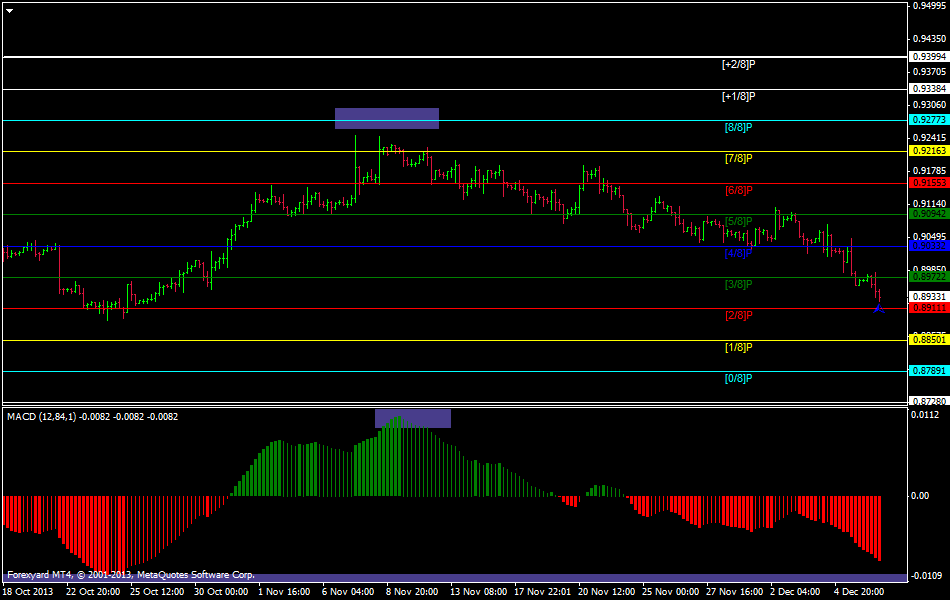This screenshot has width=950, height=600.
Task: Select the purple rectangle above the price peak
Action: coord(386,118)
